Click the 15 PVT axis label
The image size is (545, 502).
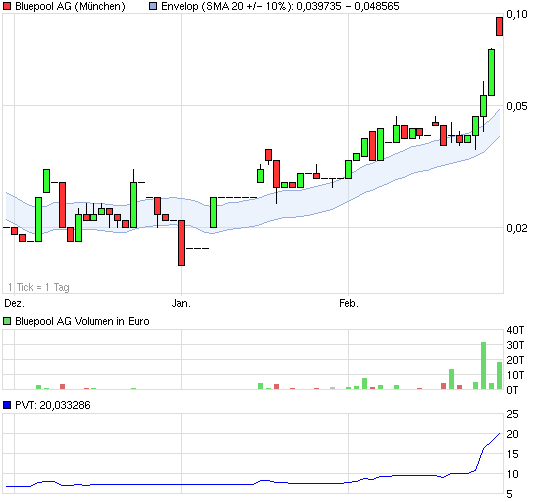tap(512, 454)
